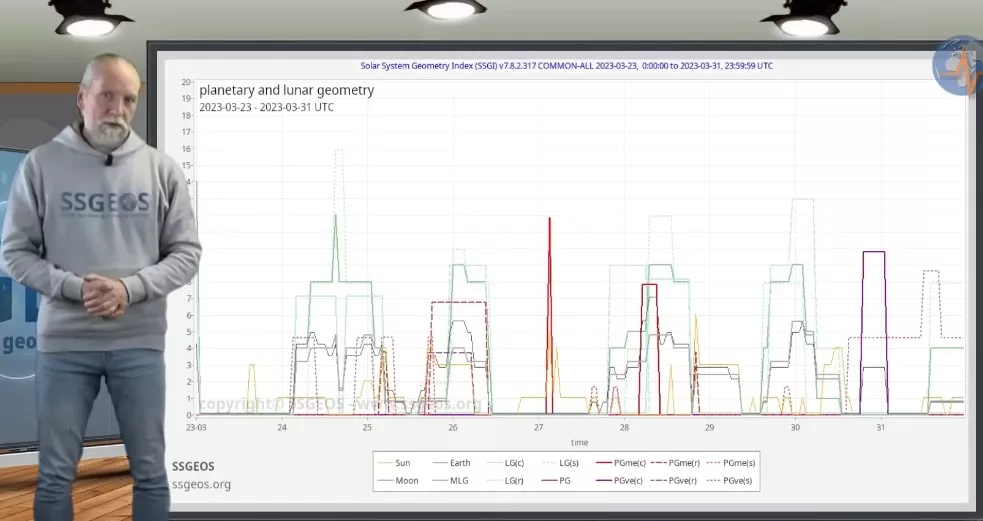Select the PGve(c) purple legend item
Screen dimensions: 983x521
[x=628, y=481]
